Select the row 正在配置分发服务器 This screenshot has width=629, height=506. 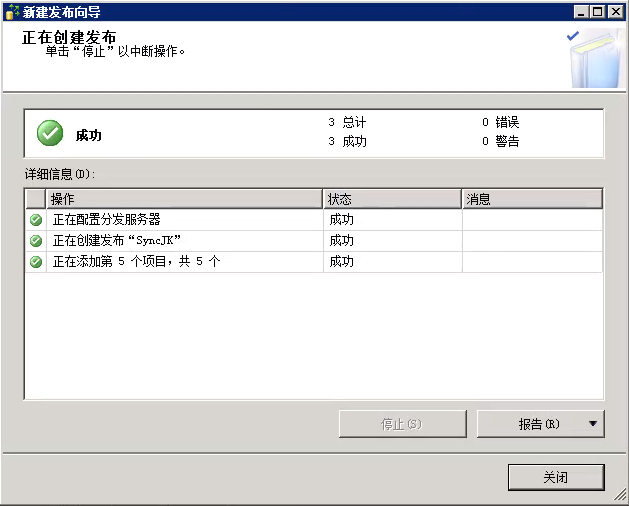click(314, 220)
